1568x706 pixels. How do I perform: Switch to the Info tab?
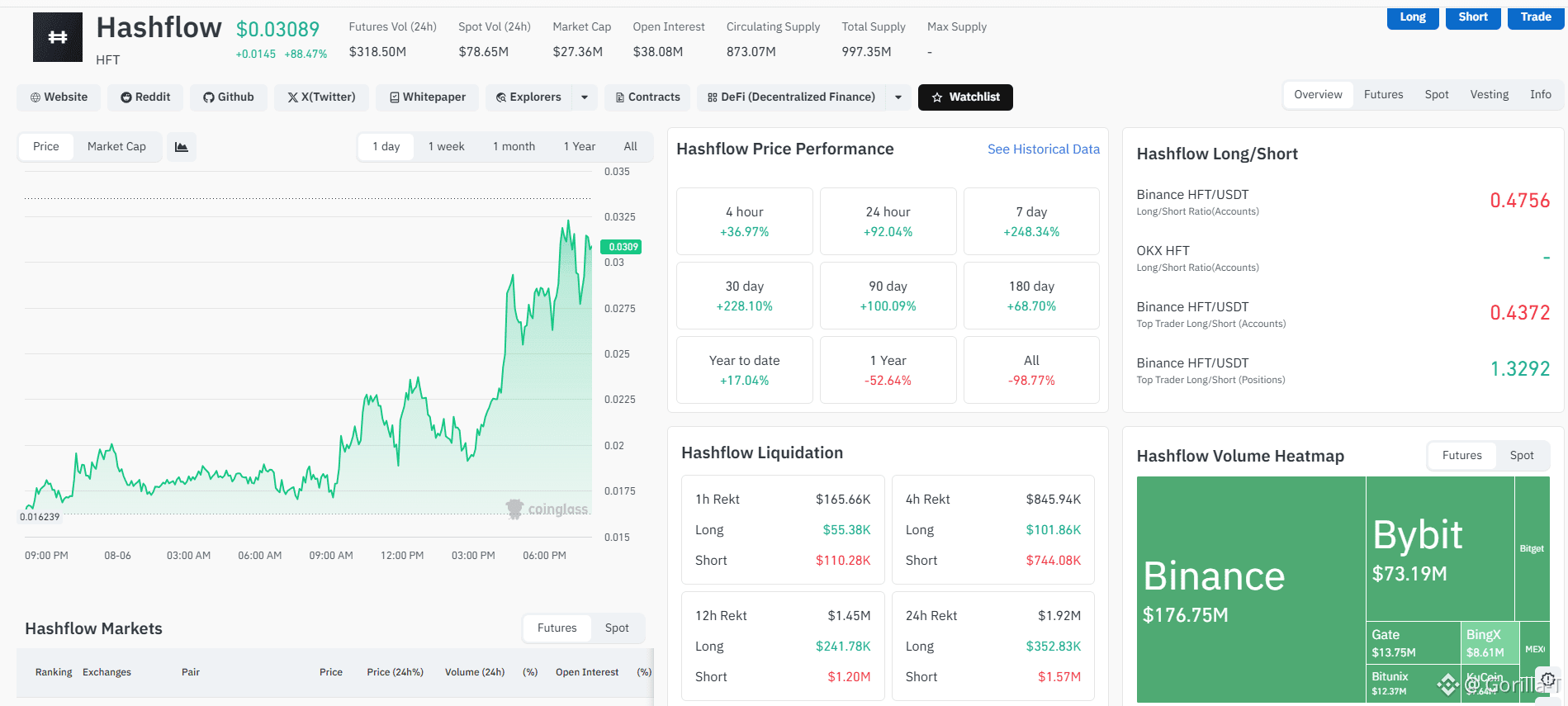pos(1540,95)
